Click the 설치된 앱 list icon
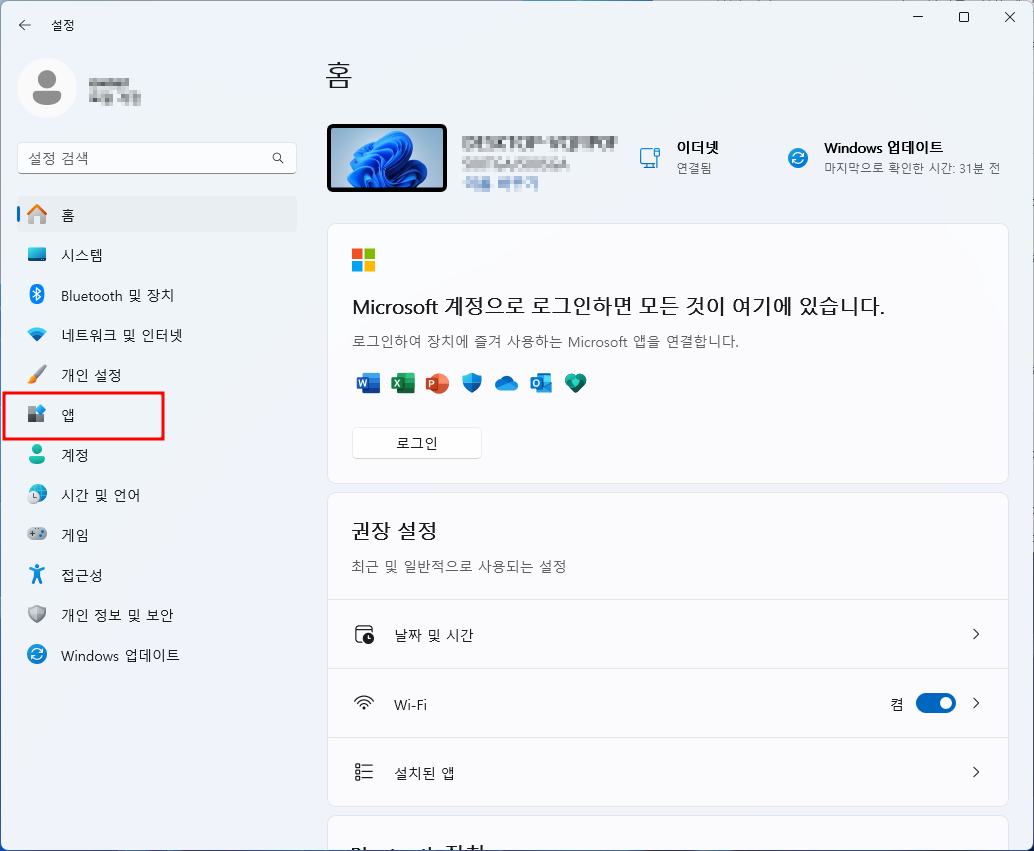This screenshot has width=1034, height=851. (364, 772)
